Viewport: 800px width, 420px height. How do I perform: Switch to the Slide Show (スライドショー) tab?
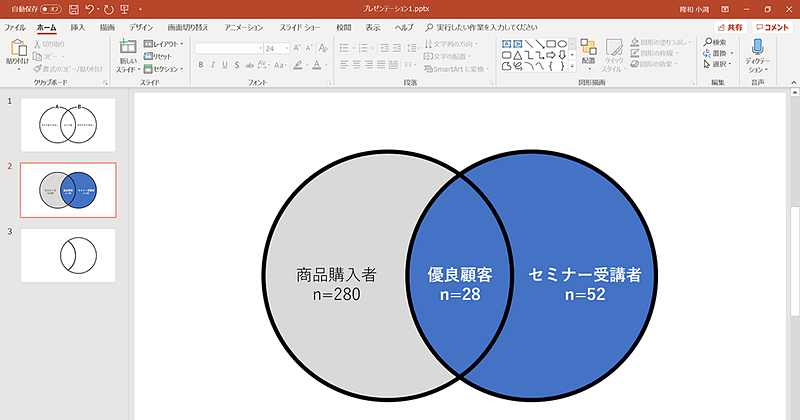pyautogui.click(x=300, y=28)
